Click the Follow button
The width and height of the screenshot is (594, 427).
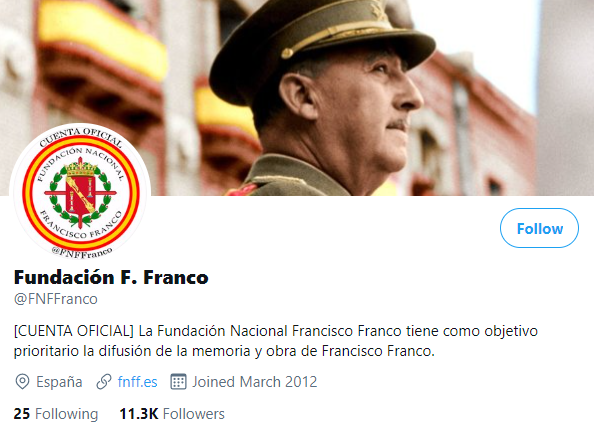[539, 228]
